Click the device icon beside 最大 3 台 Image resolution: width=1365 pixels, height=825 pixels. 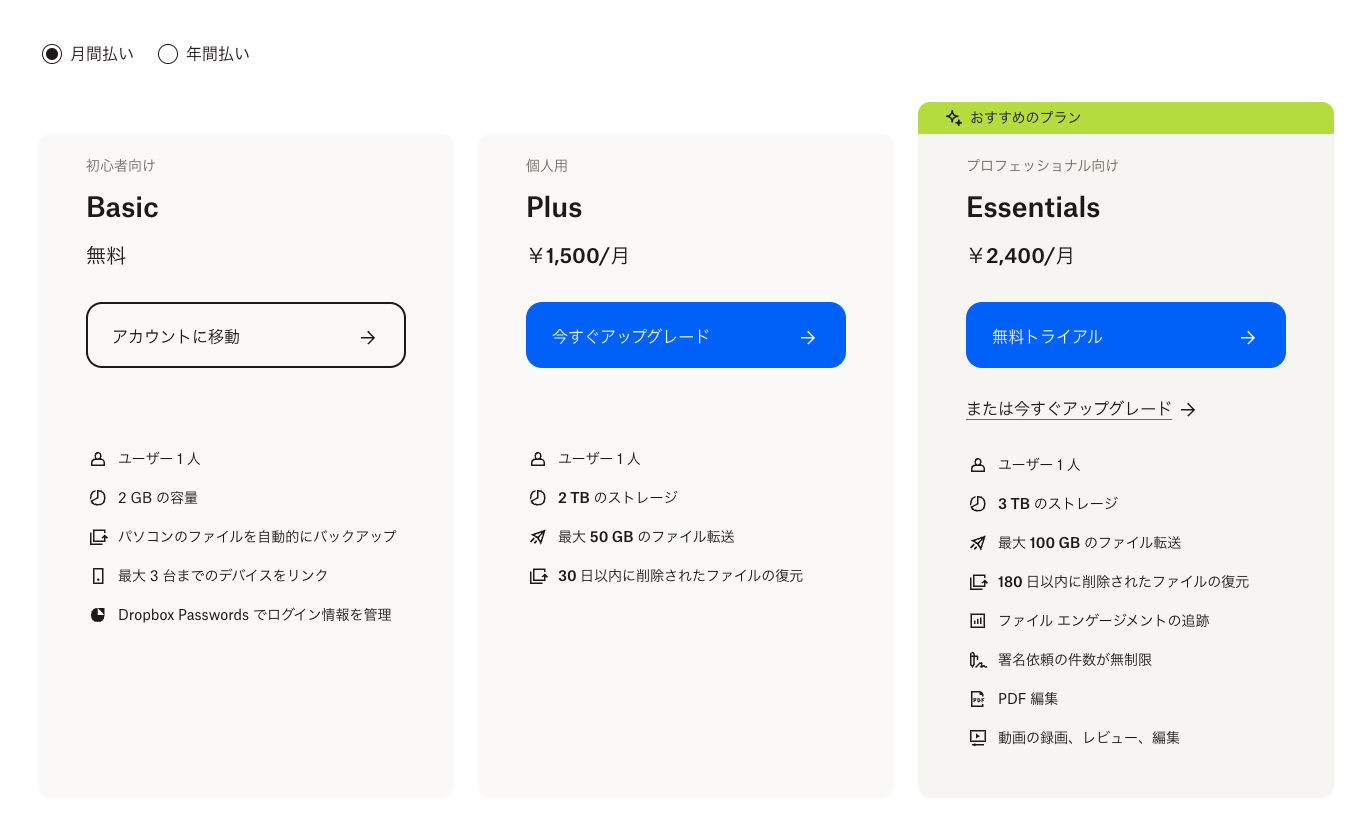tap(98, 576)
